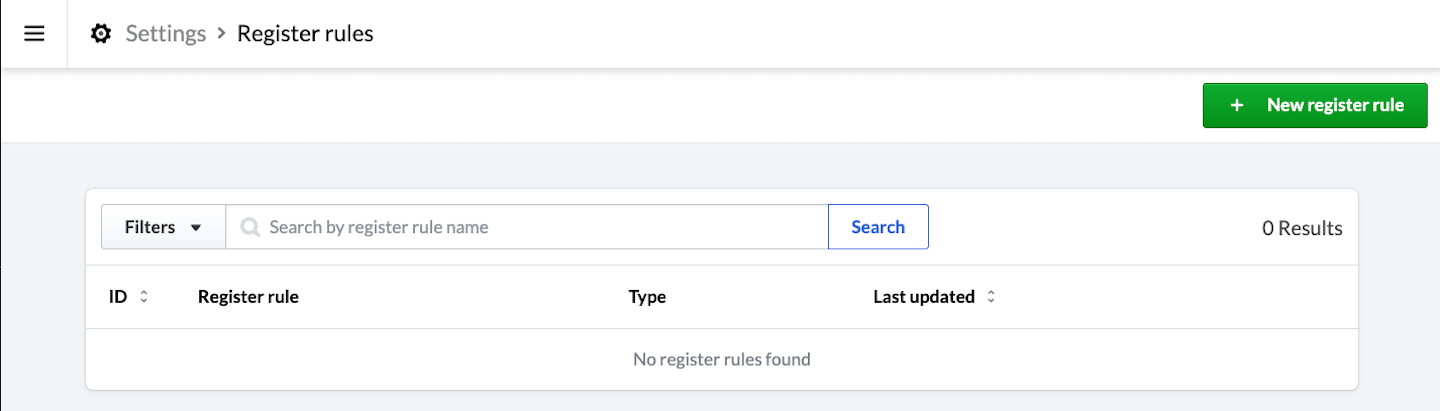Click the magnifying glass search icon
1440x411 pixels.
tap(250, 227)
